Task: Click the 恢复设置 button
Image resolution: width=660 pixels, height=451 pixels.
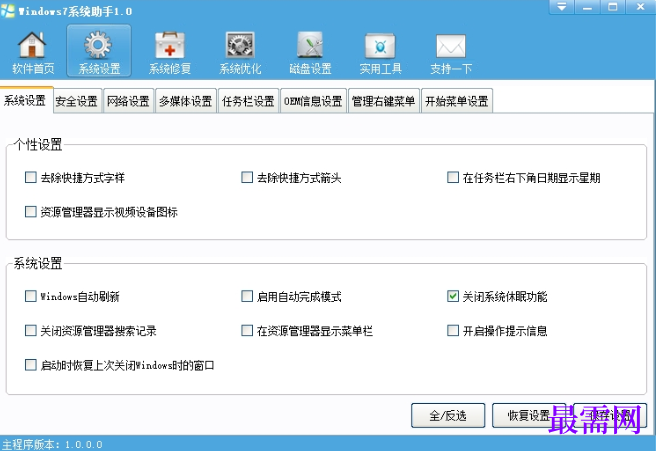Action: 529,416
